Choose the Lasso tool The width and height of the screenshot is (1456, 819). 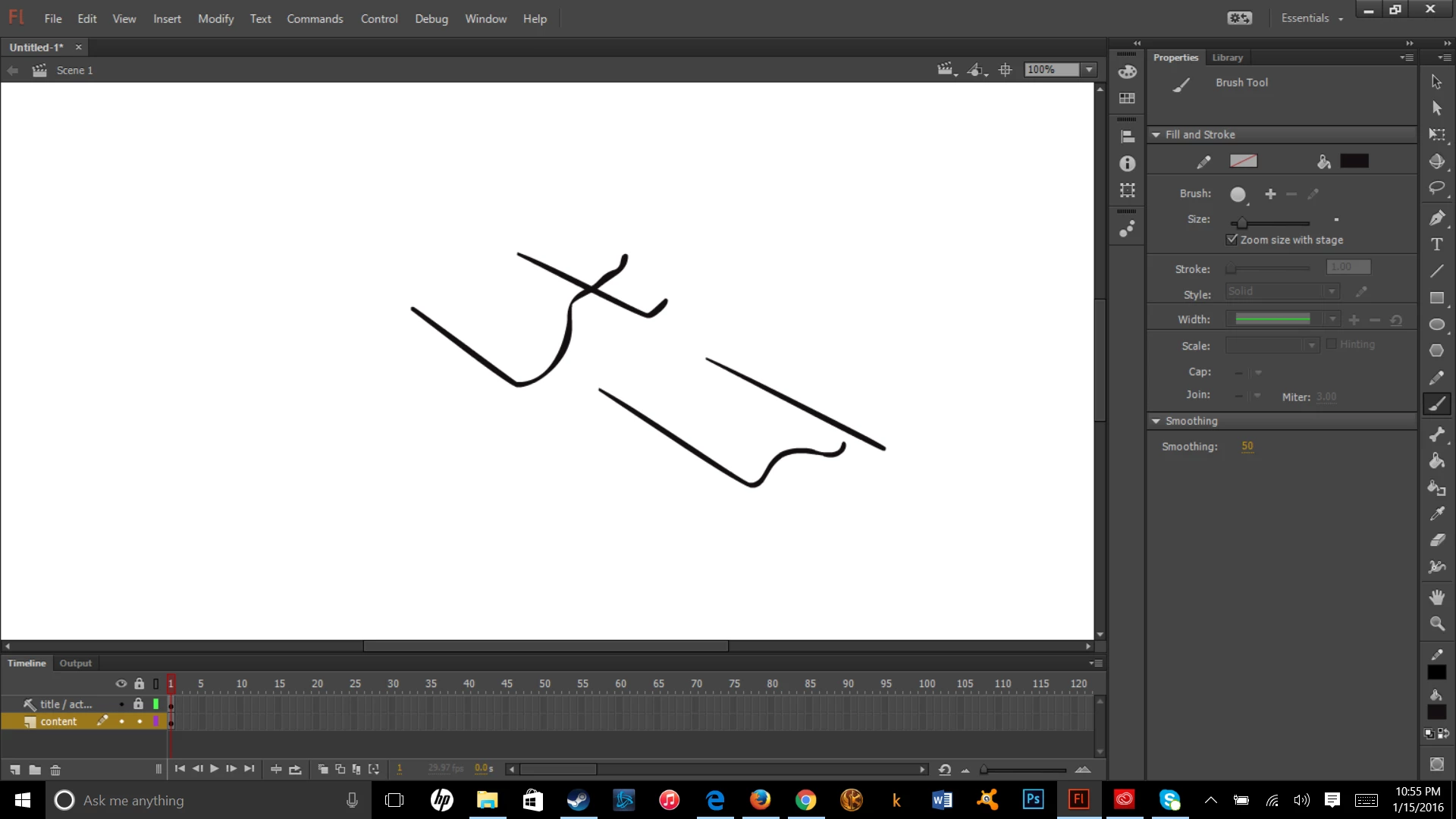point(1436,188)
